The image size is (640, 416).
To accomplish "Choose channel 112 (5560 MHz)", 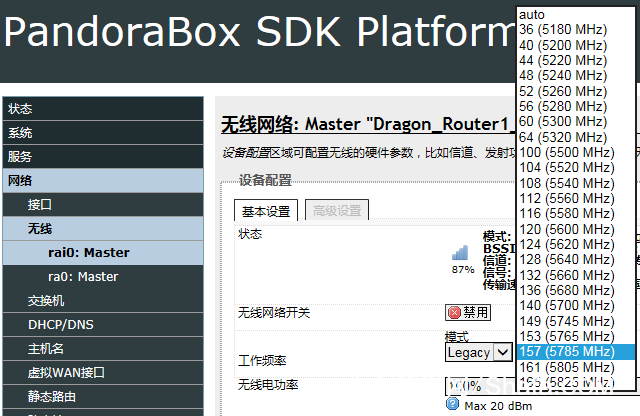I will (576, 198).
